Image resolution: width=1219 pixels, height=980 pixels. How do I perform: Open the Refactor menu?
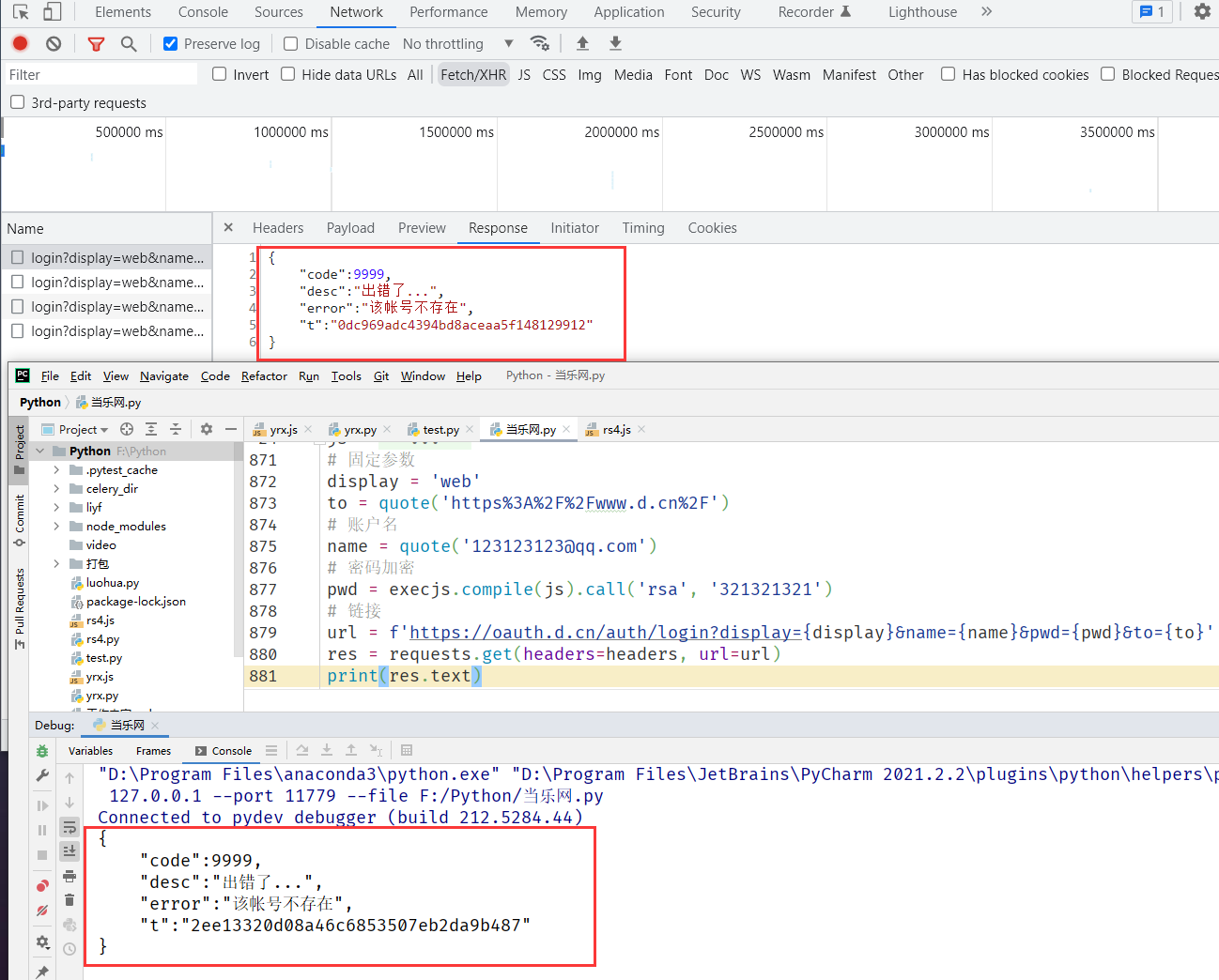264,376
